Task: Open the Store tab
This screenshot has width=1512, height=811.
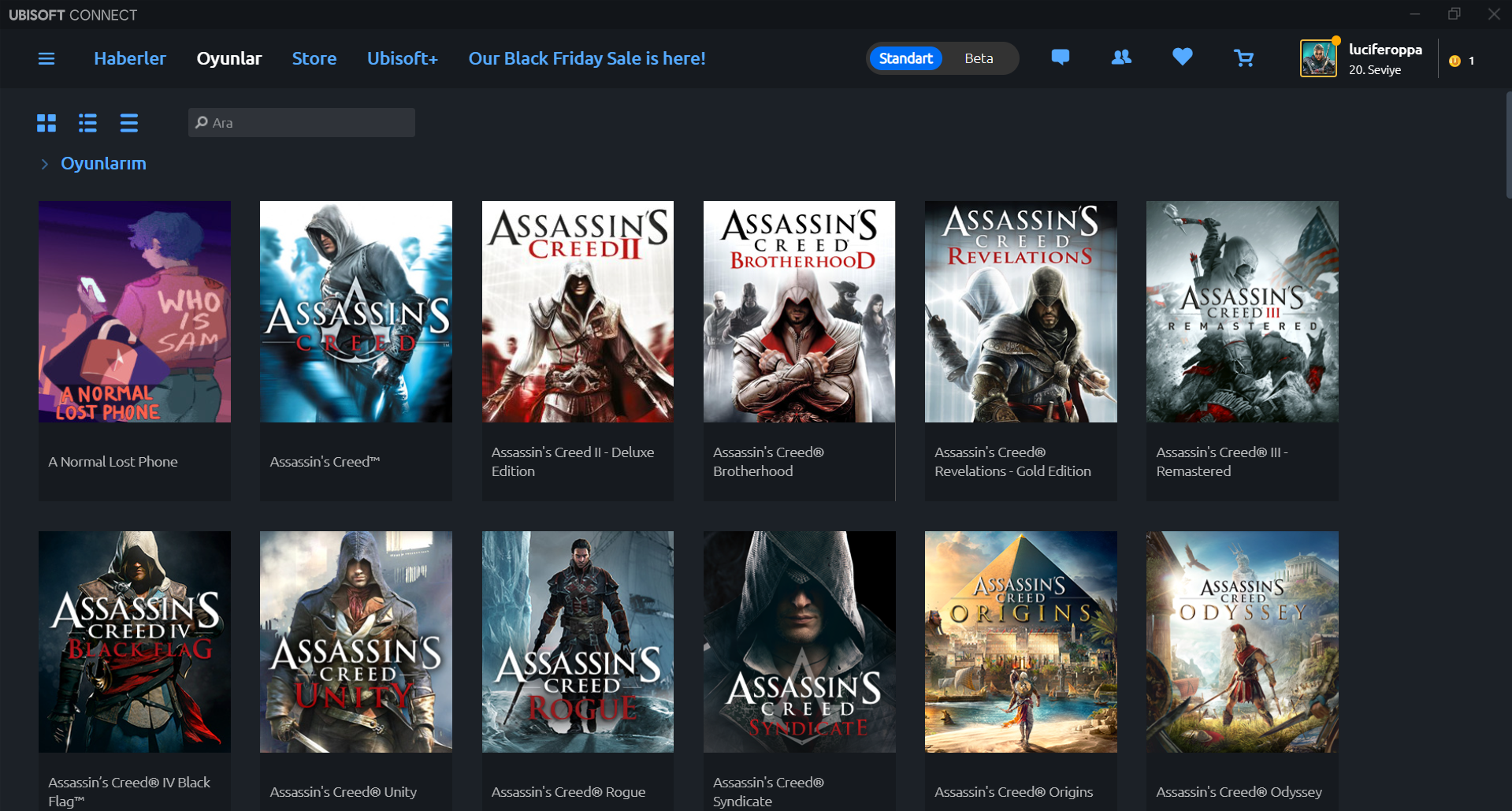Action: pyautogui.click(x=314, y=58)
